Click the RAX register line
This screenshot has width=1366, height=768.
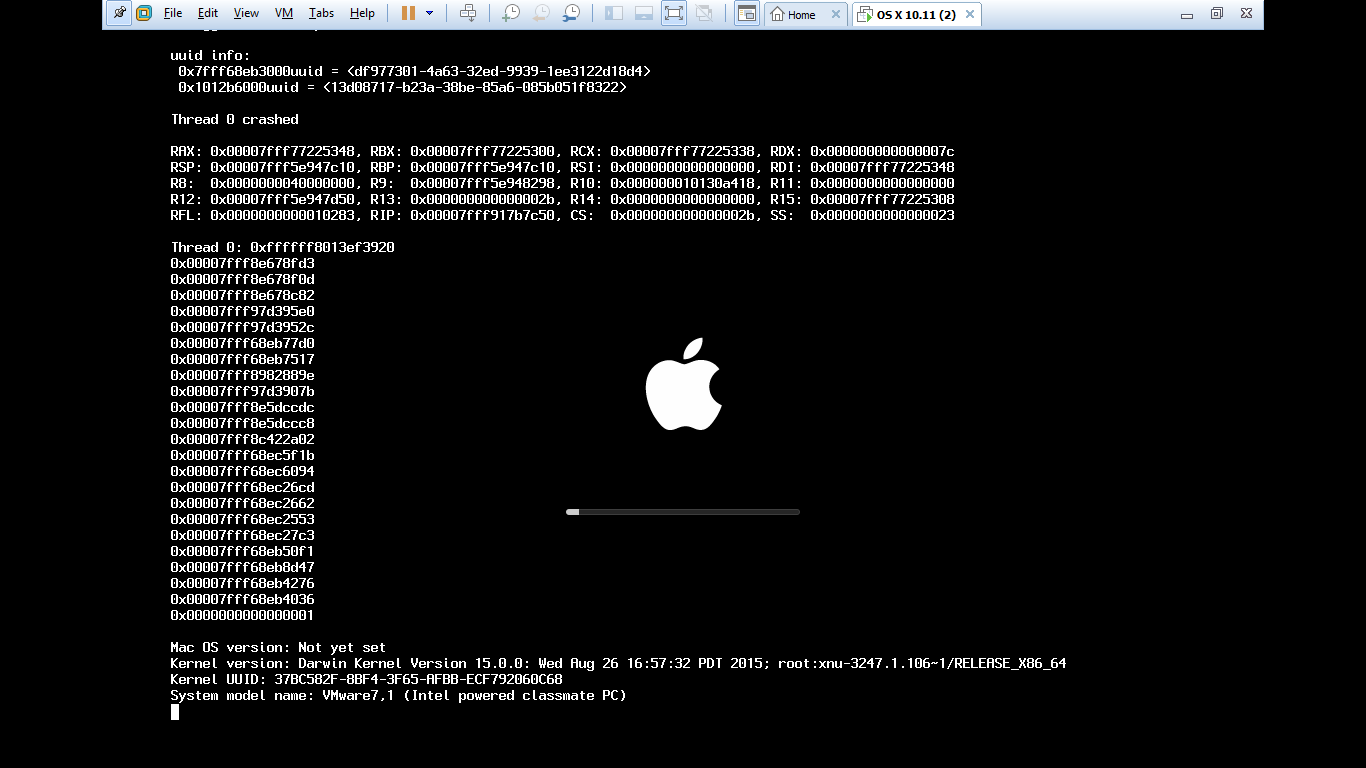coord(562,151)
